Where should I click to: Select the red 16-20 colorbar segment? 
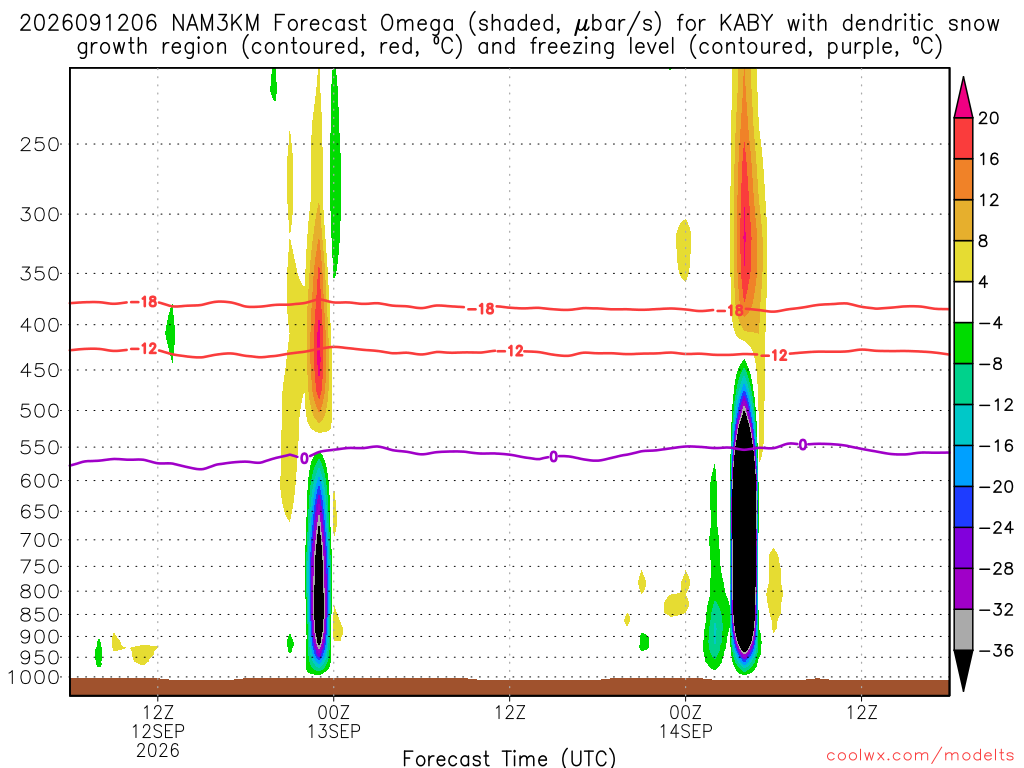(963, 138)
